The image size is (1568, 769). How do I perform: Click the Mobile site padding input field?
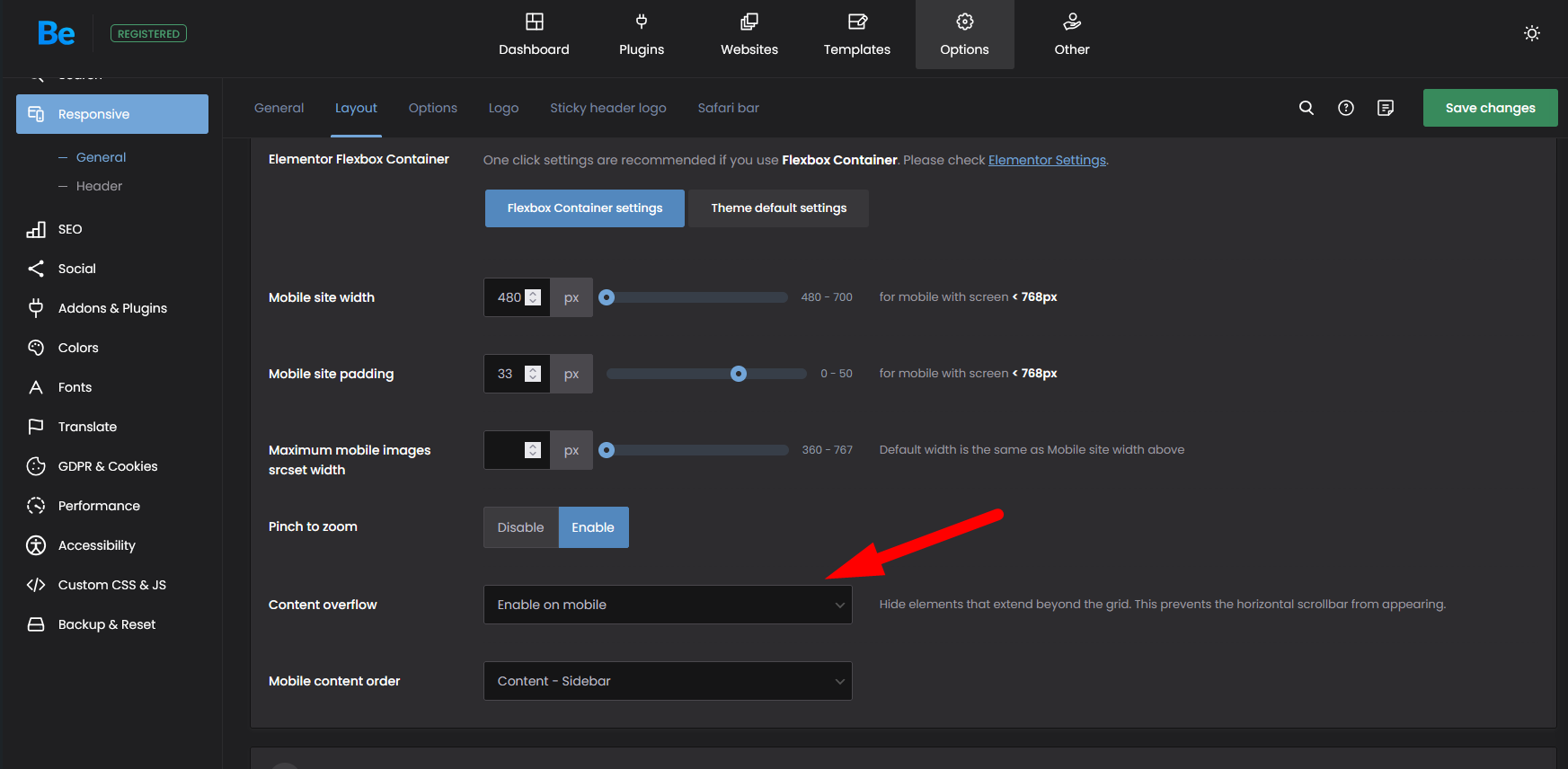click(x=517, y=374)
